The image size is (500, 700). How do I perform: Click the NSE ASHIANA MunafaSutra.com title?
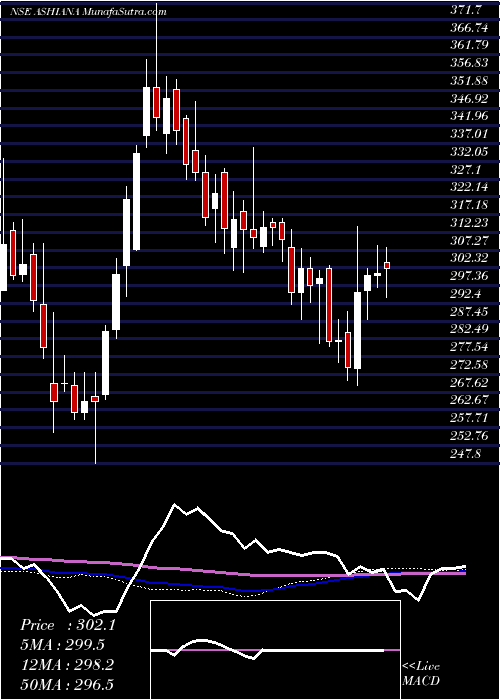click(88, 12)
